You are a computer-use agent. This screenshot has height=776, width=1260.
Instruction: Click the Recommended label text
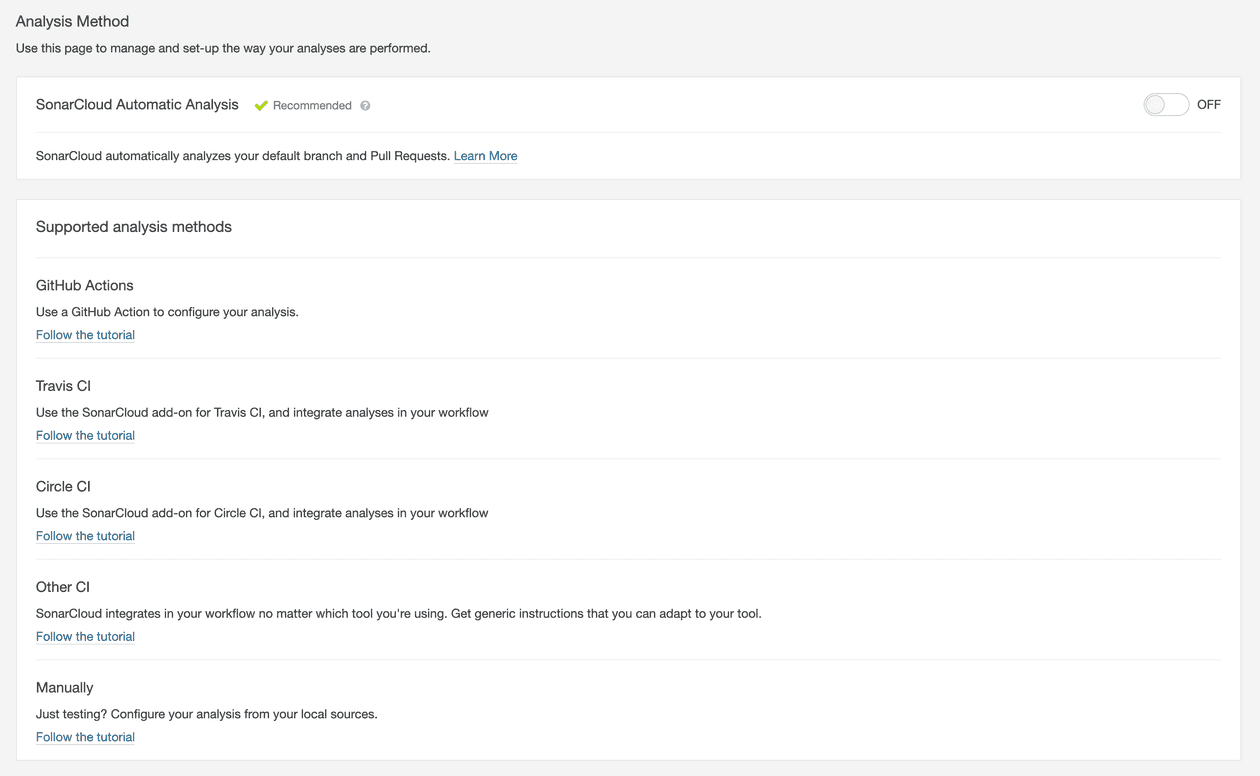312,105
